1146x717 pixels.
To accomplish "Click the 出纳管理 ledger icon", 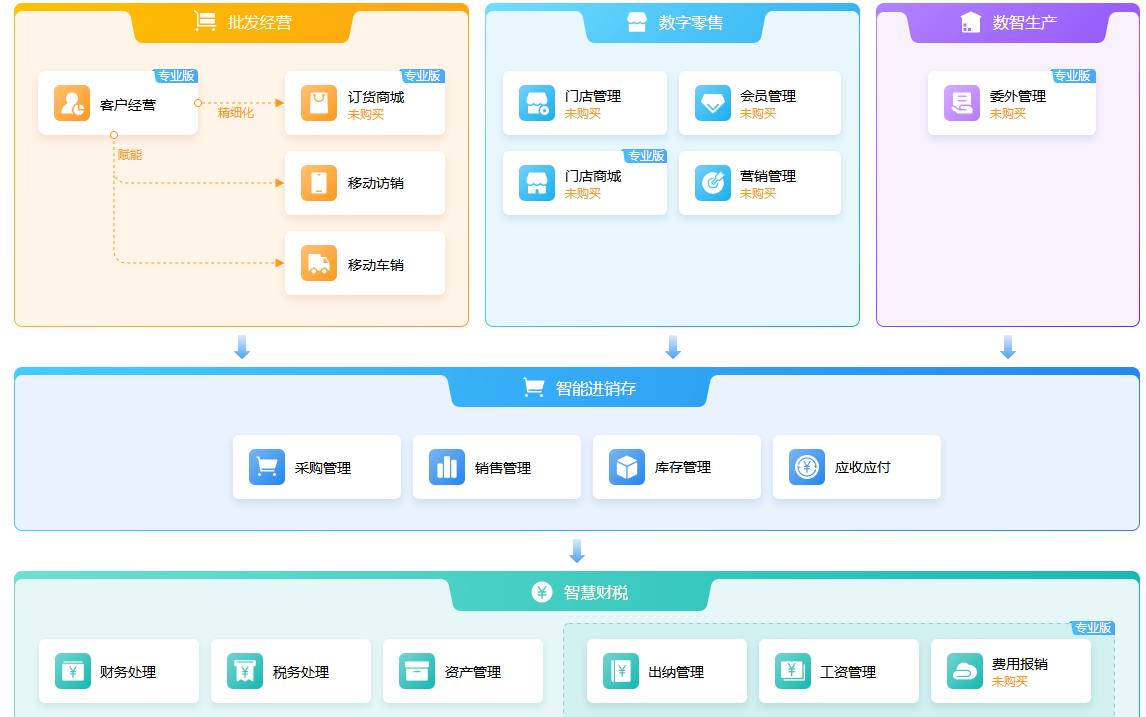I will (x=621, y=671).
